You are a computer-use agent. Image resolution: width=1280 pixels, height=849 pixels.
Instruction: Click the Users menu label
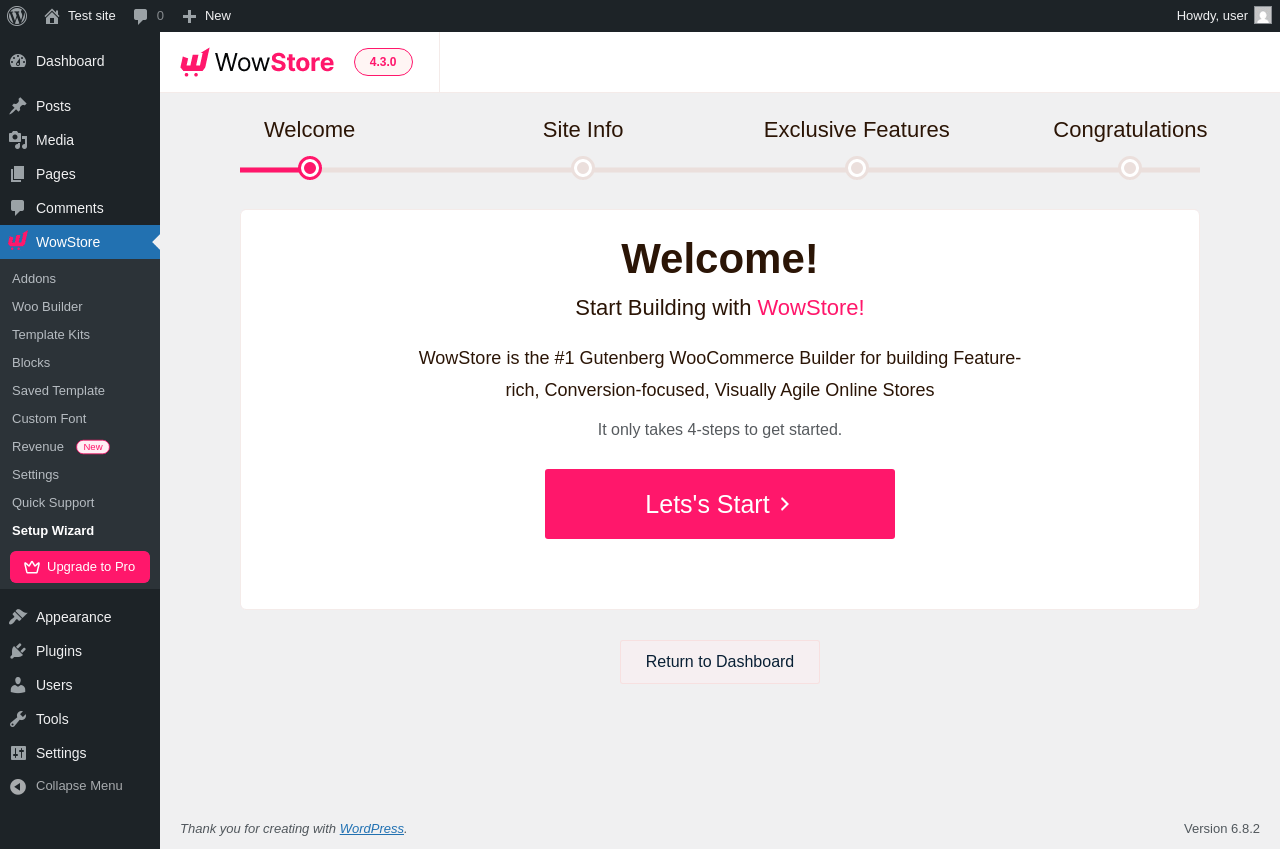pyautogui.click(x=54, y=685)
